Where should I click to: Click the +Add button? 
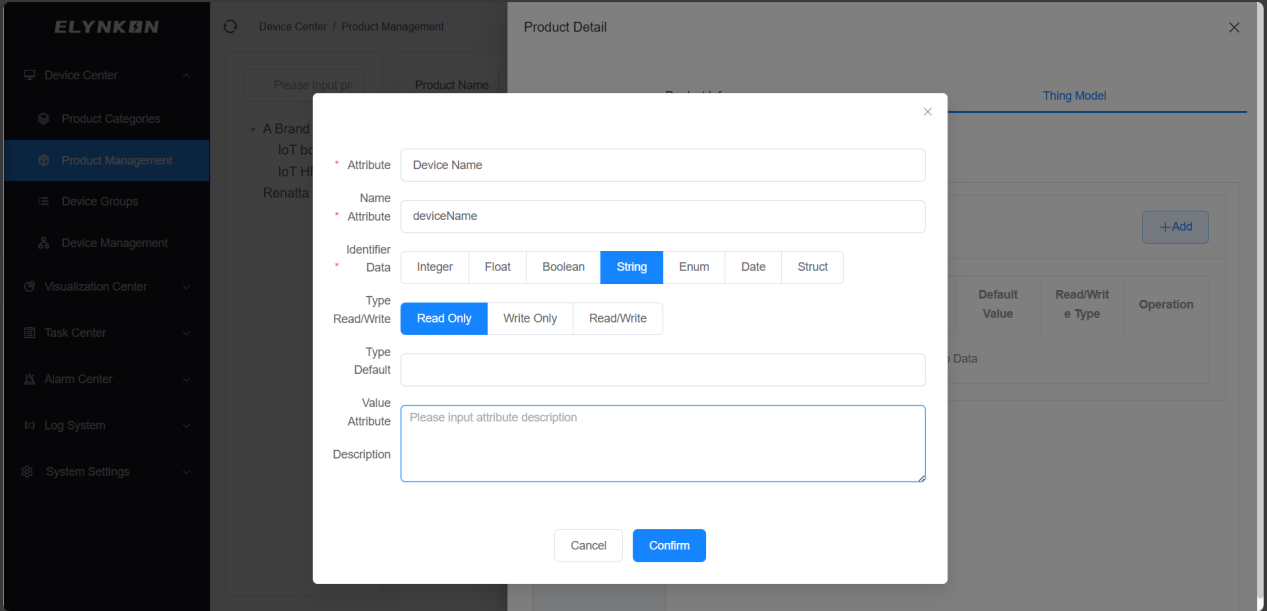(x=1175, y=227)
